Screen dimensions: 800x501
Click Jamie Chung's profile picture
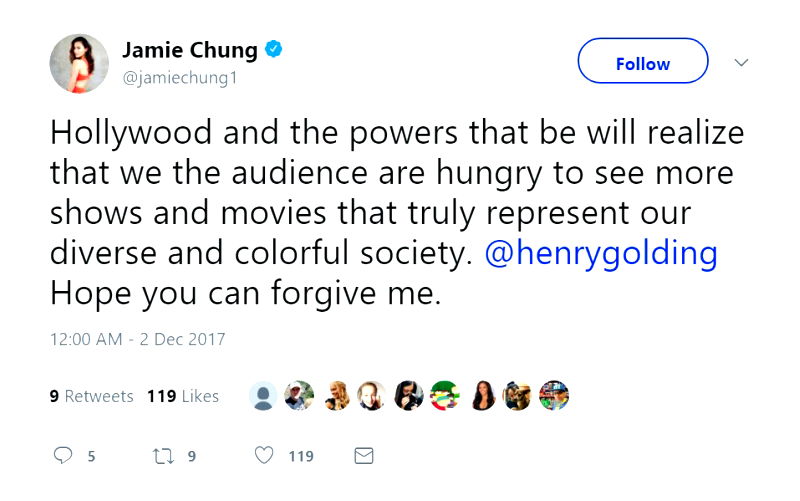tap(79, 63)
